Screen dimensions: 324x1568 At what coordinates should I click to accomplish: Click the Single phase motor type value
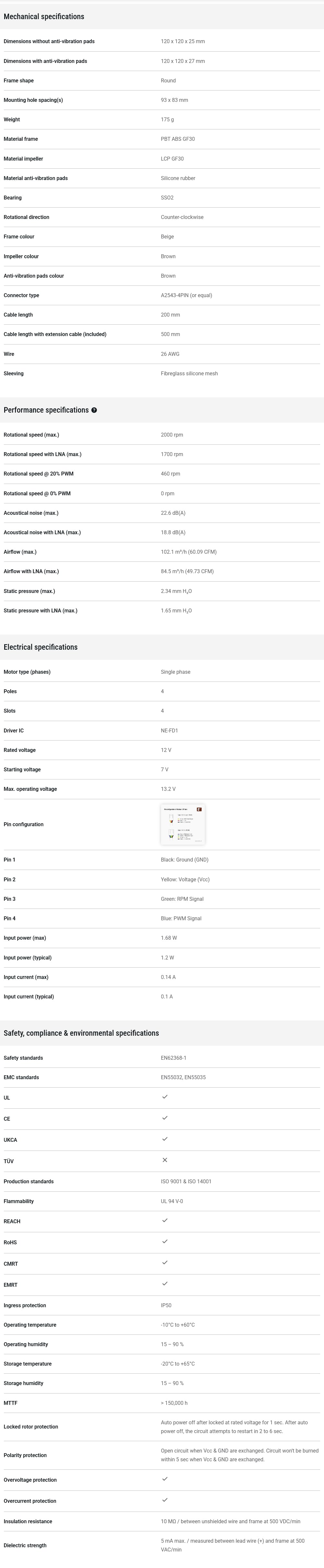[x=176, y=672]
